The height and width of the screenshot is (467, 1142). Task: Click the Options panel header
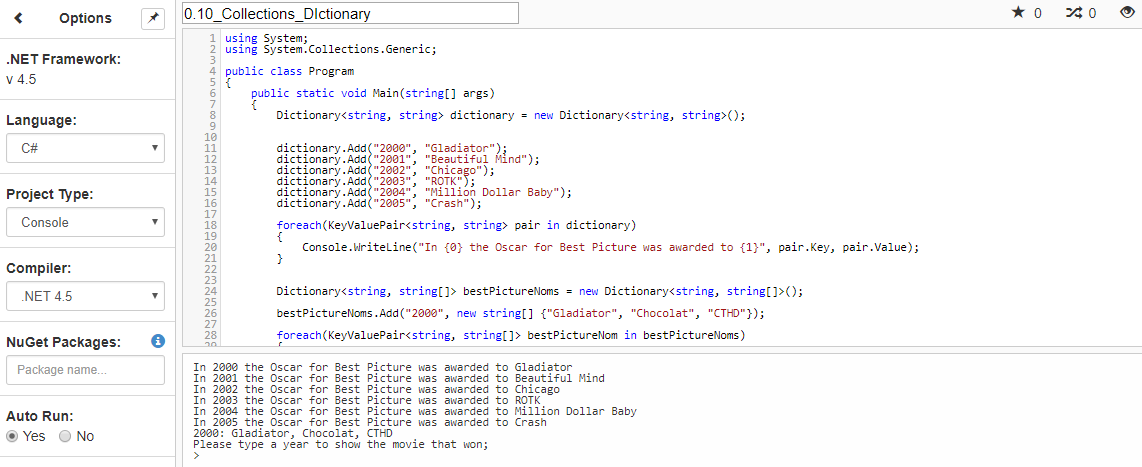coord(85,18)
